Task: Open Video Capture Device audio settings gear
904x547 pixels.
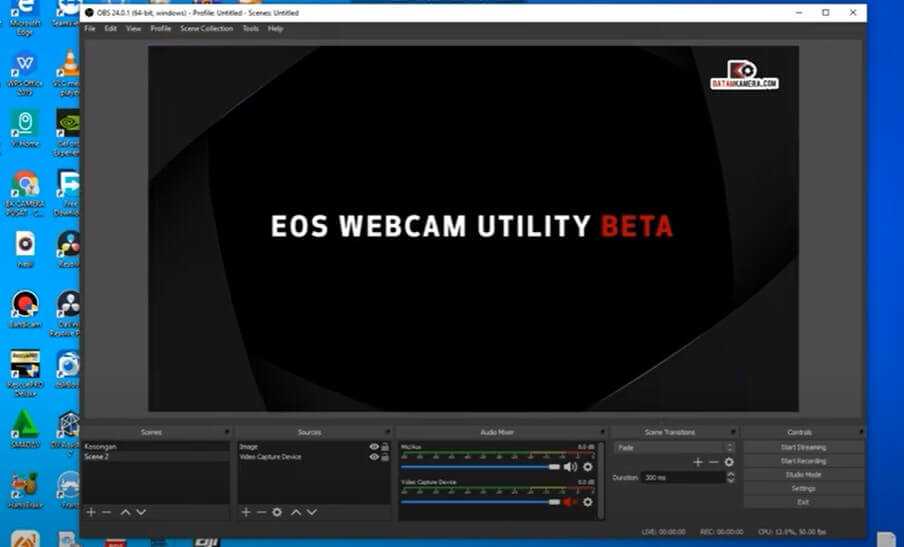Action: pyautogui.click(x=587, y=502)
